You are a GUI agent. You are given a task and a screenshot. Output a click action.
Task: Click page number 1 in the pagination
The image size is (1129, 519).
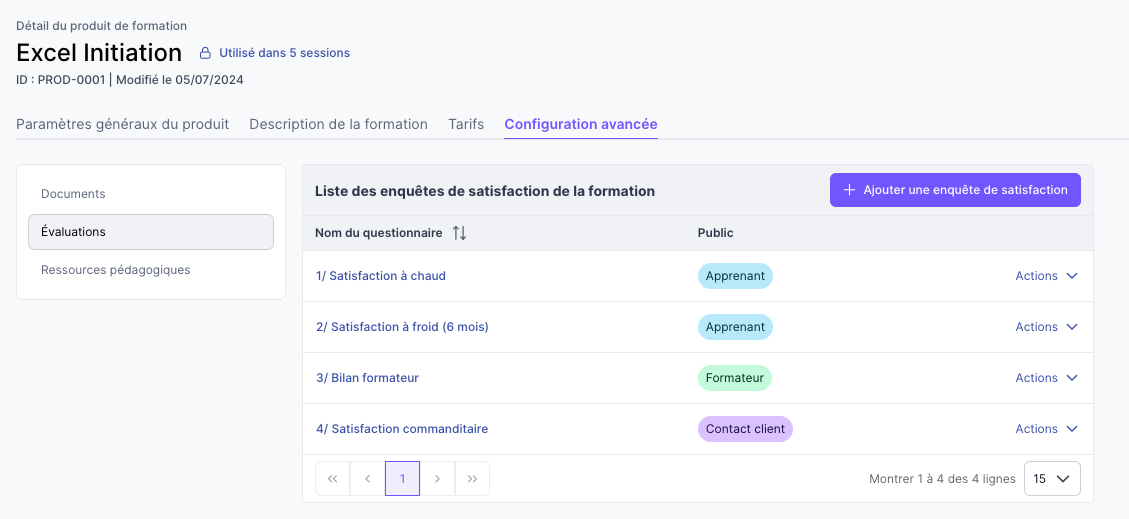click(x=402, y=479)
